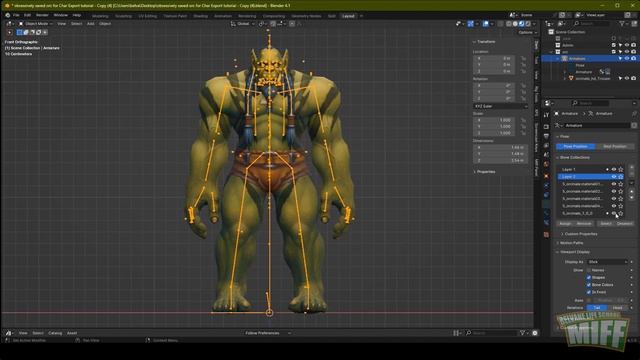
Task: Expand the Armature object in outliner
Action: click(x=558, y=58)
